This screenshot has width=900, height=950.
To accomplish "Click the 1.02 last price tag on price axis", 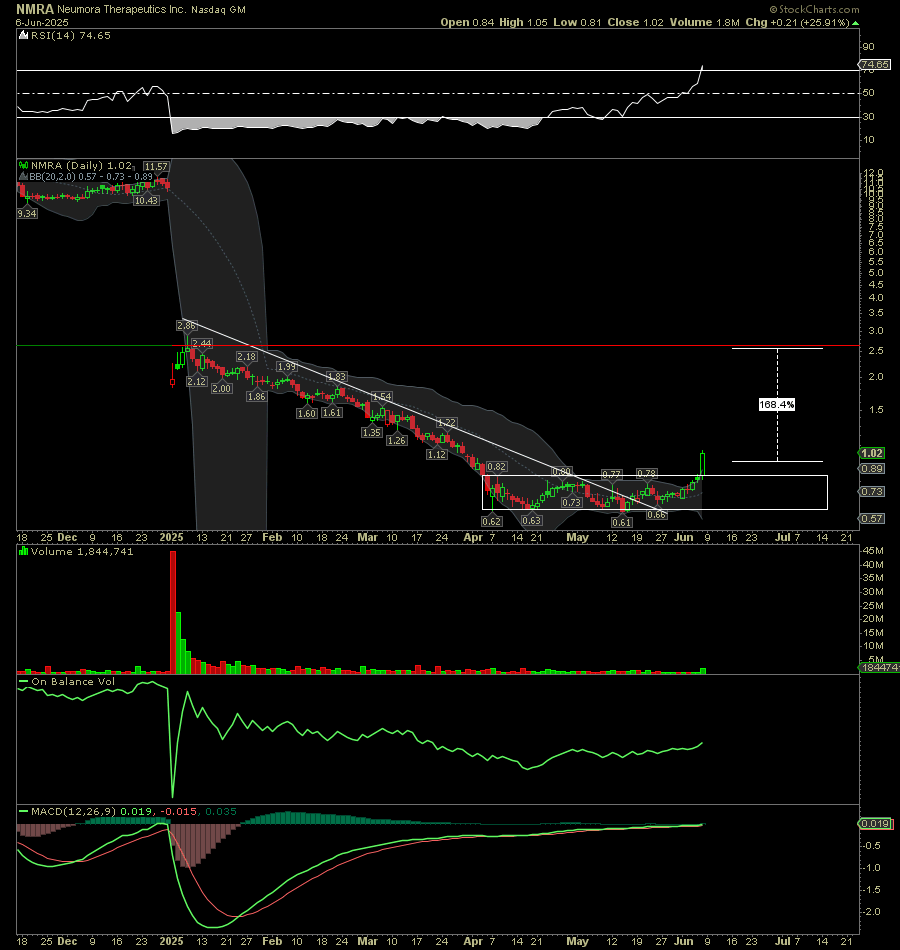I will pos(872,453).
